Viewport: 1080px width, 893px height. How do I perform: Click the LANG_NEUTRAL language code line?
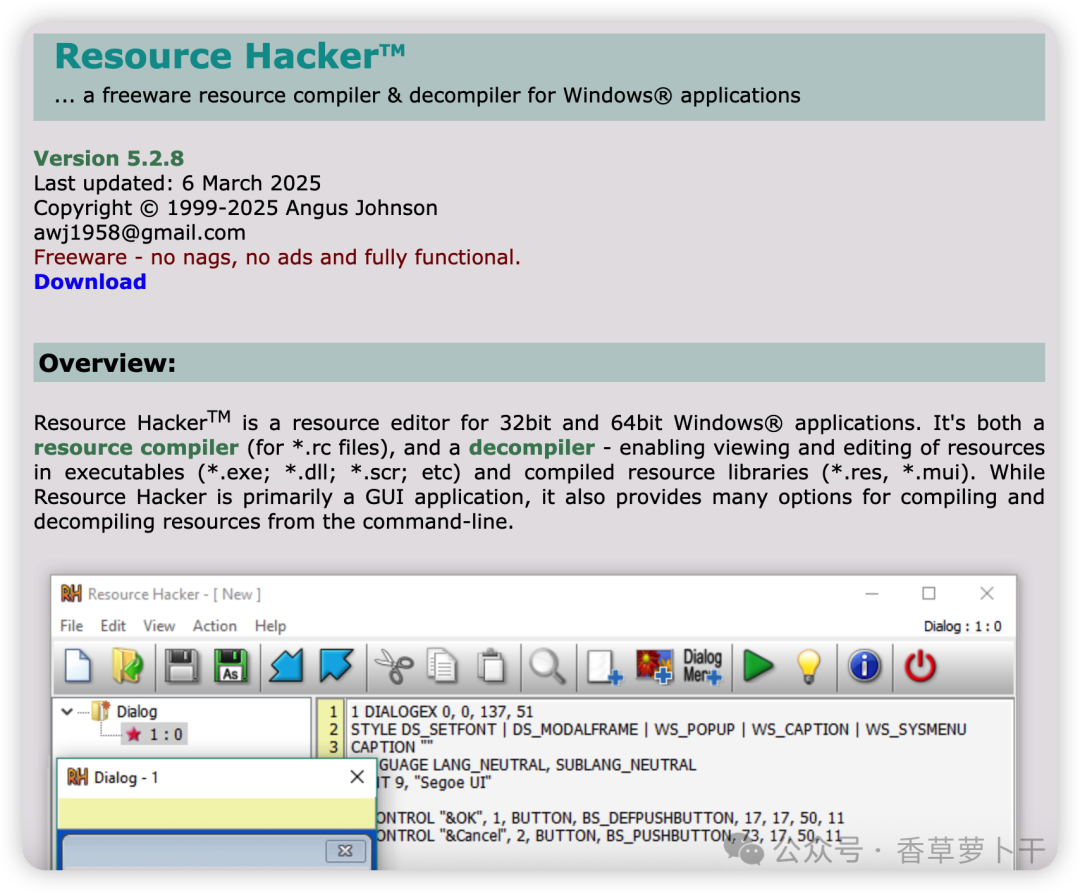coord(537,765)
